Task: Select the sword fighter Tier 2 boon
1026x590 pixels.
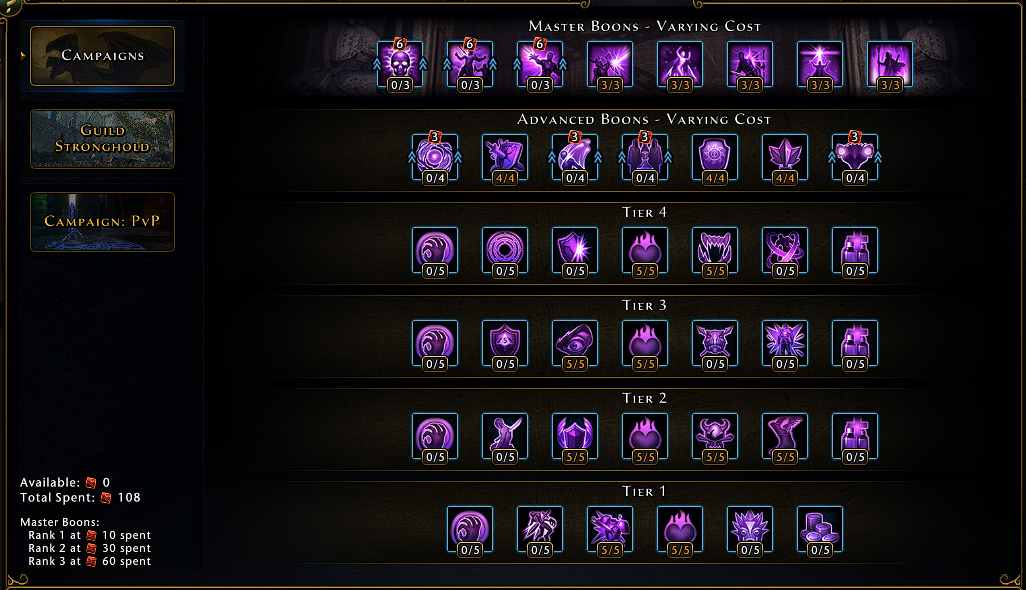Action: 504,436
